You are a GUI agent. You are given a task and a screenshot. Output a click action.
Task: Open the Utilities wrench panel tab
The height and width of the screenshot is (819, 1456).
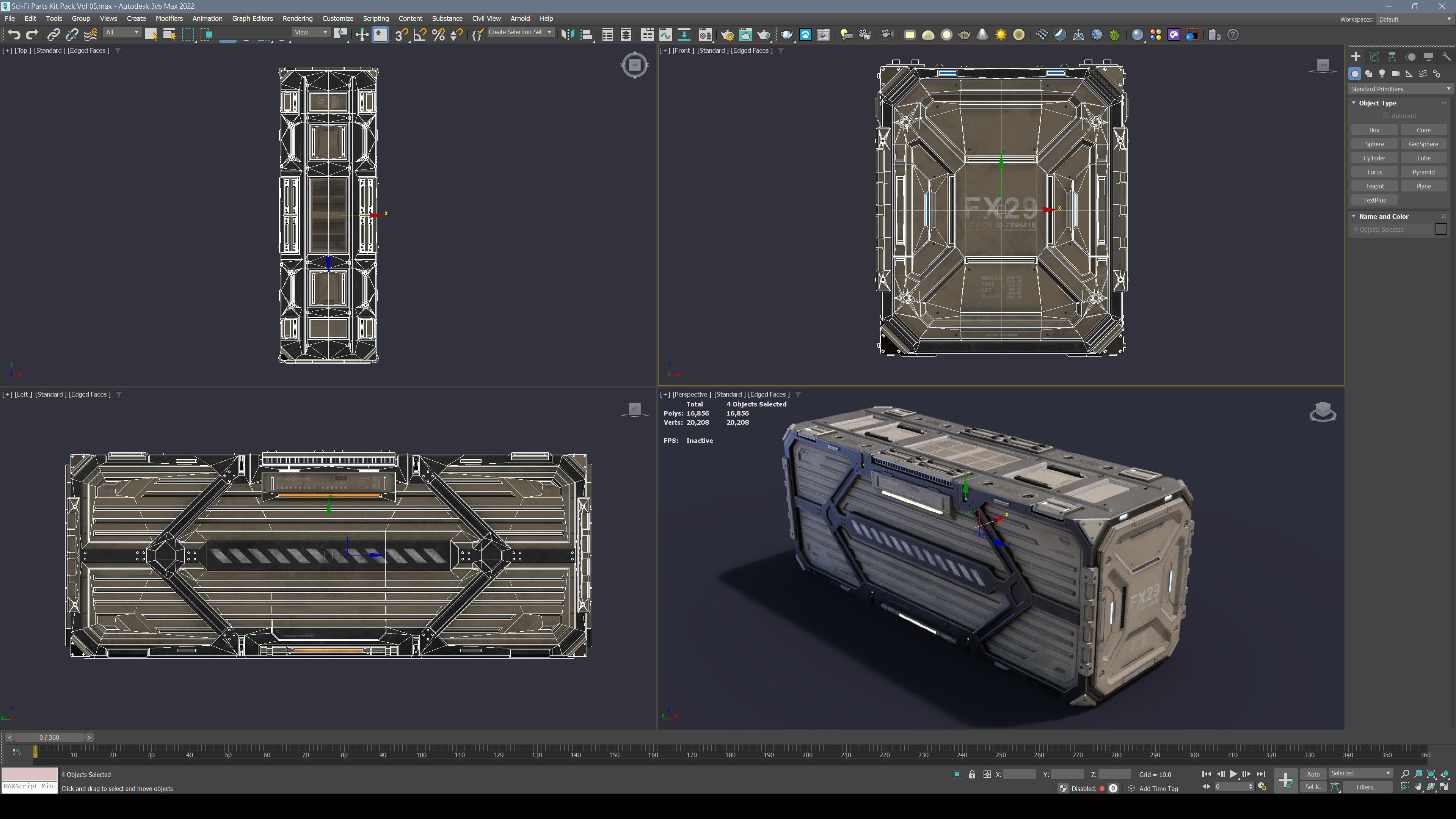[x=1447, y=56]
